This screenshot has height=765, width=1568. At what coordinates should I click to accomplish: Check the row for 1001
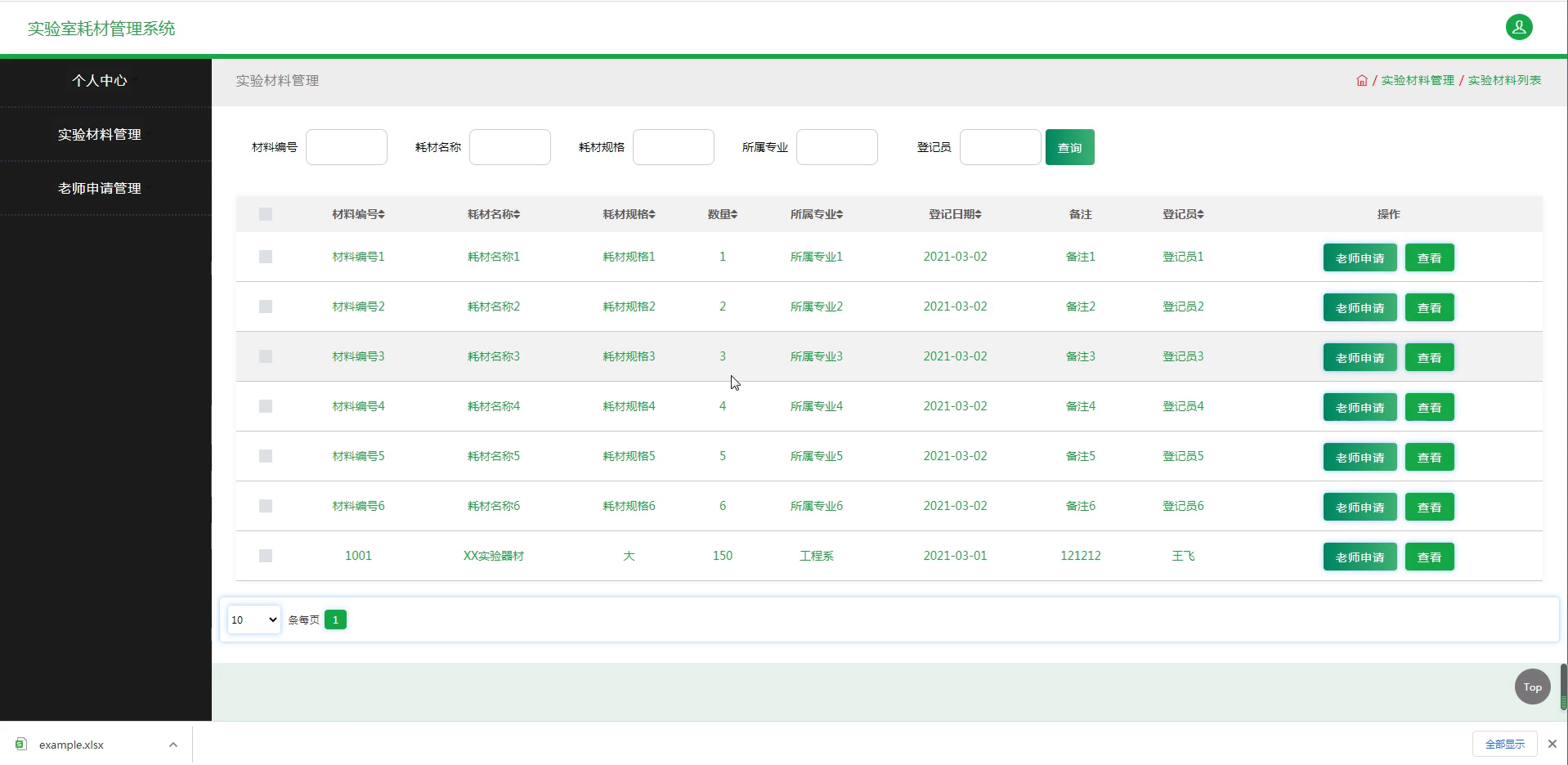coord(266,556)
